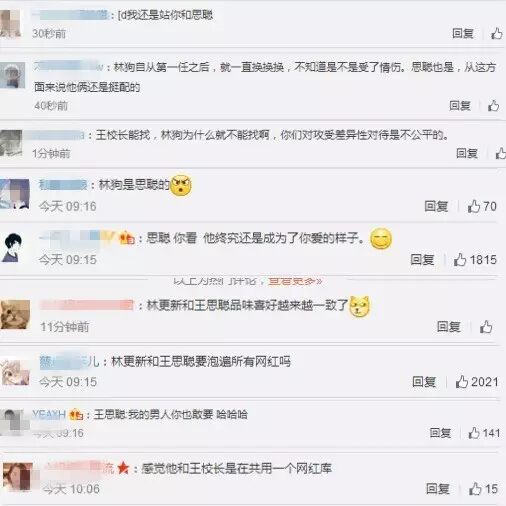This screenshot has height=506, width=506.
Task: Like the comment posted 30秒前
Action: (497, 33)
